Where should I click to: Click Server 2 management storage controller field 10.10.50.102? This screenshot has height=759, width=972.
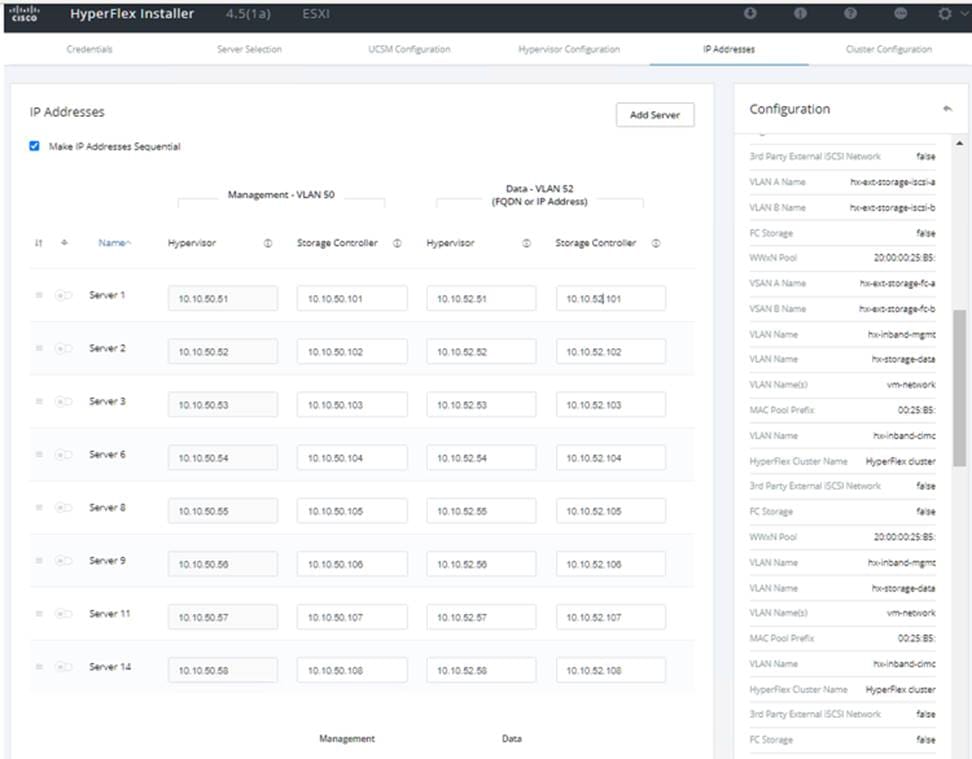pyautogui.click(x=352, y=352)
